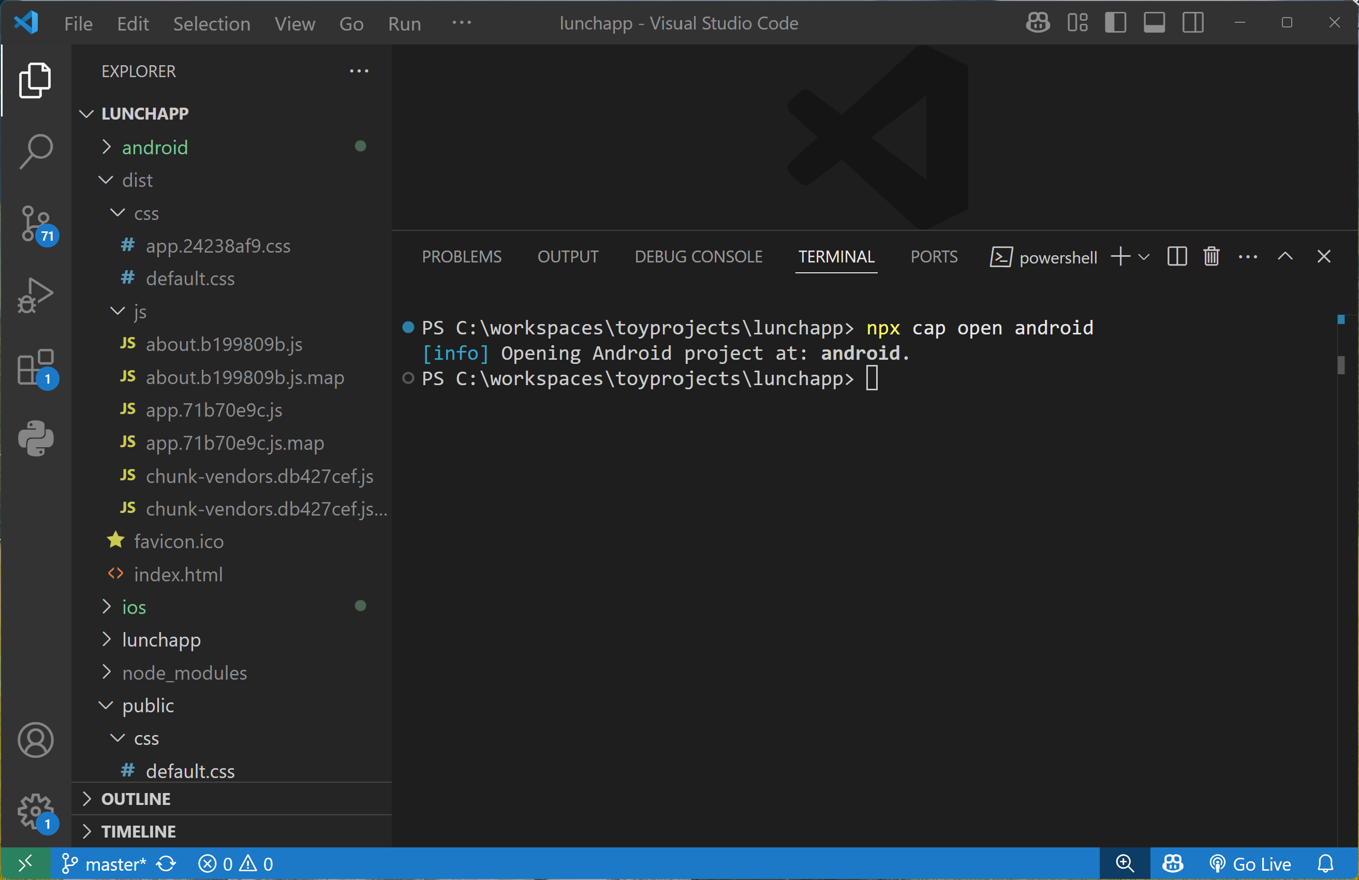
Task: Switch to the OUTPUT tab
Action: click(568, 257)
